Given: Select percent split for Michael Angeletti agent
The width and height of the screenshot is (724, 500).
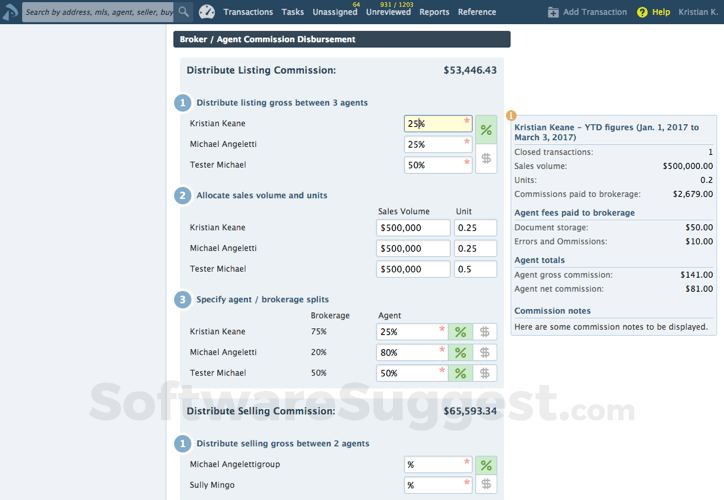Looking at the screenshot, I should (x=460, y=352).
